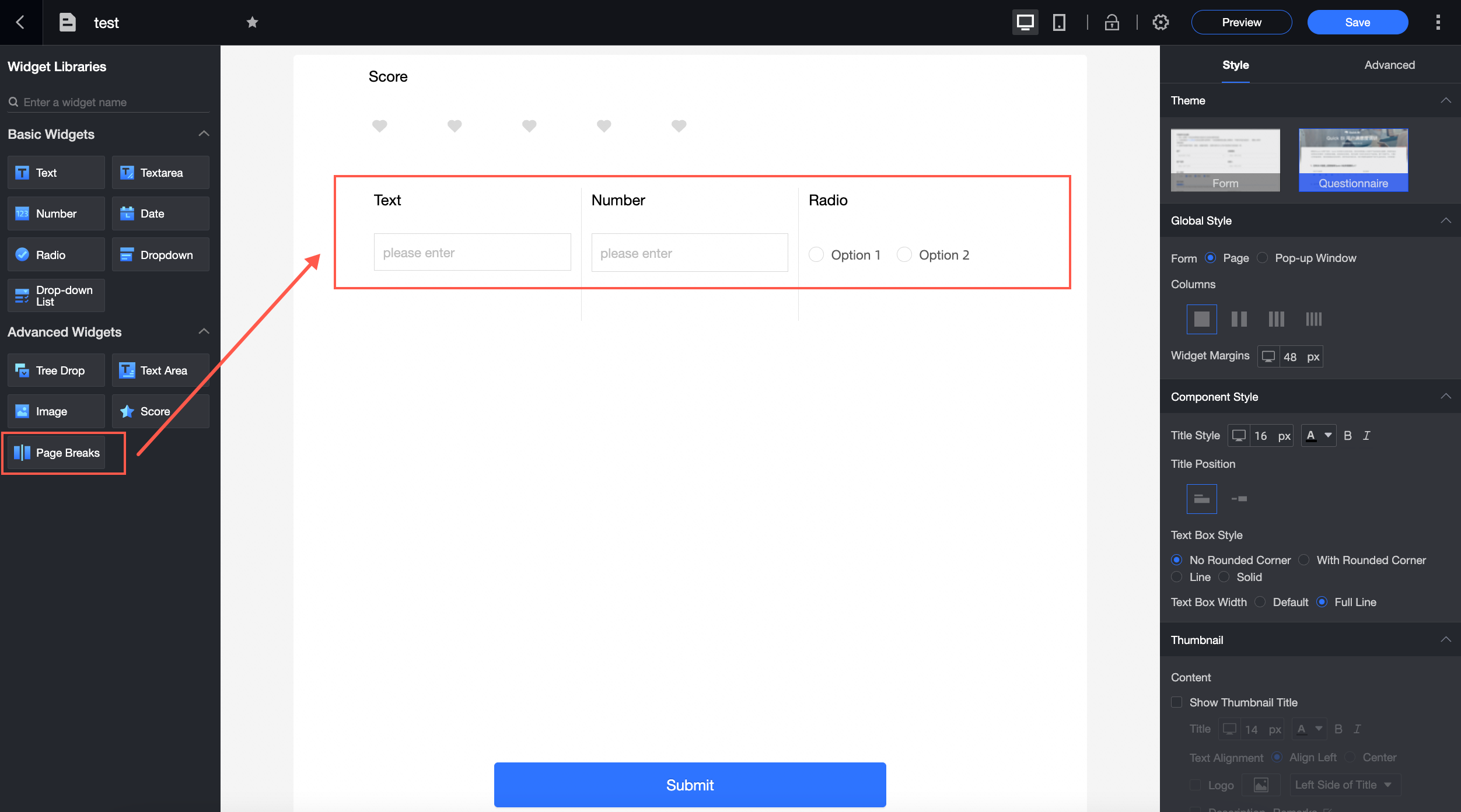Switch to the Advanced tab
1461x812 pixels.
1389,65
